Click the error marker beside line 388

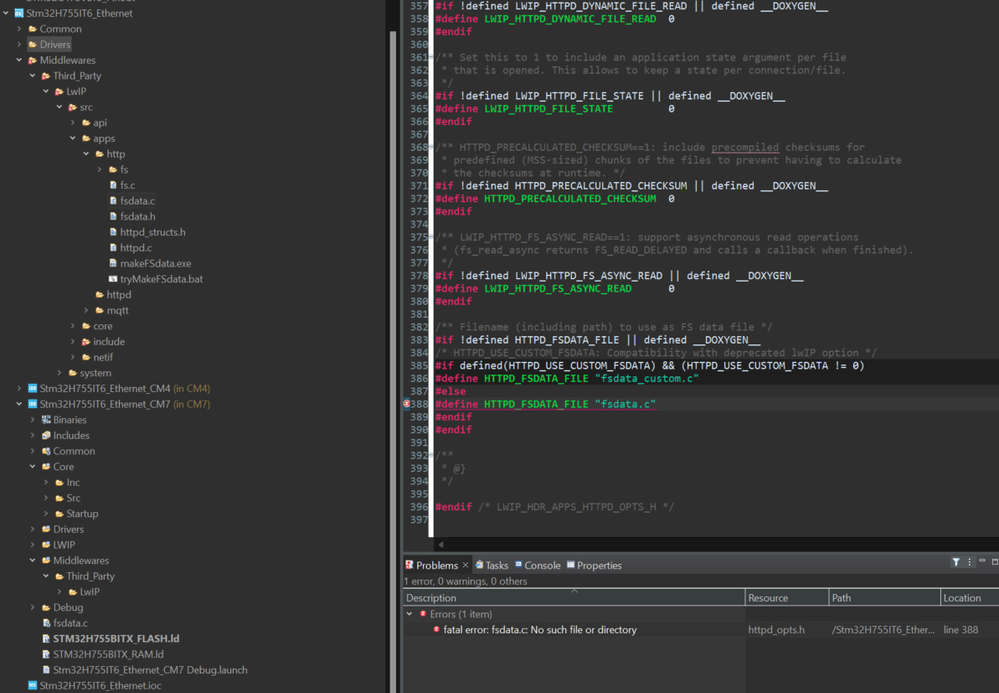tap(407, 404)
